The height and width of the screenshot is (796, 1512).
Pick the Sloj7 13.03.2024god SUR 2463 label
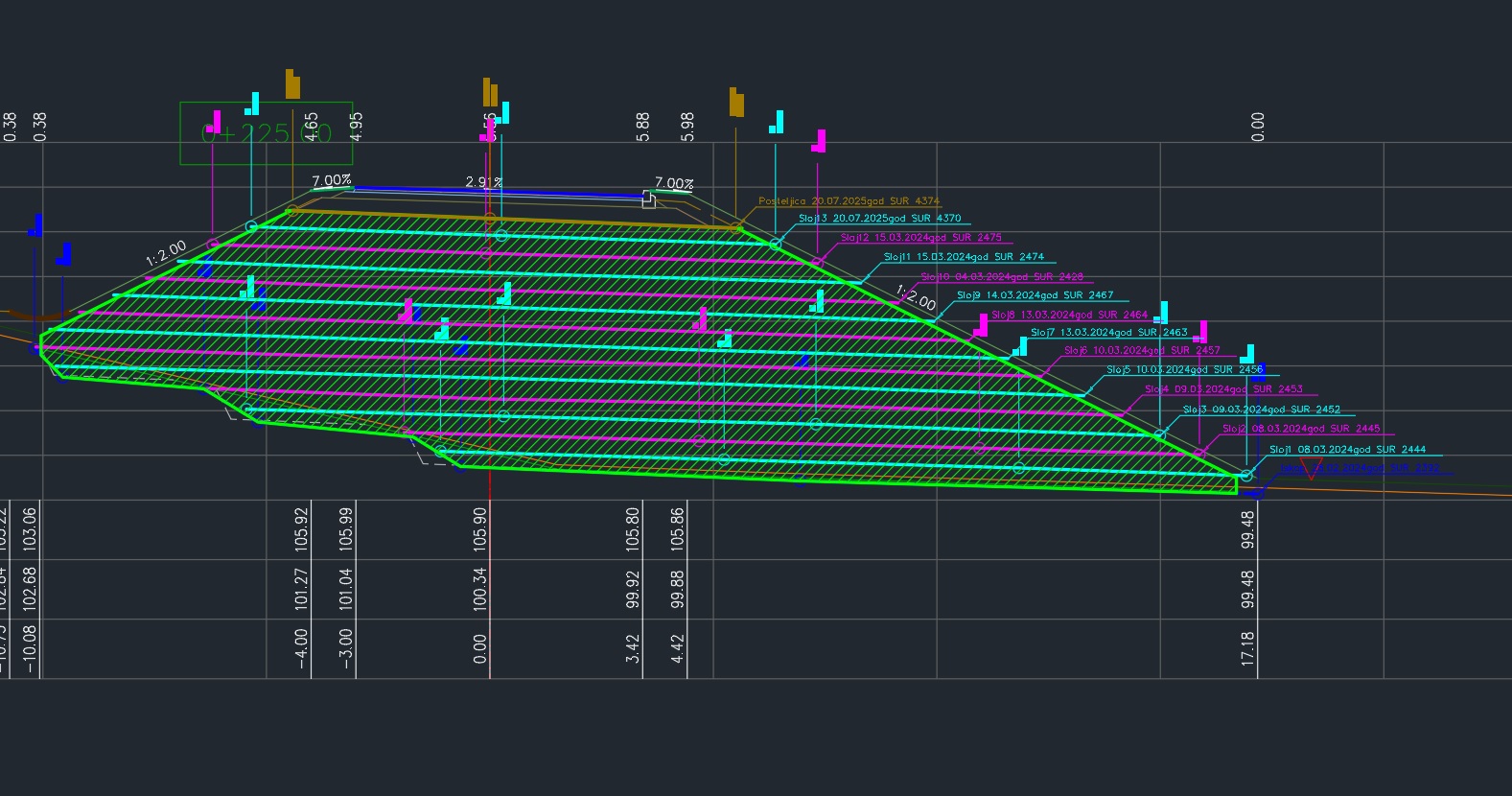[1108, 333]
